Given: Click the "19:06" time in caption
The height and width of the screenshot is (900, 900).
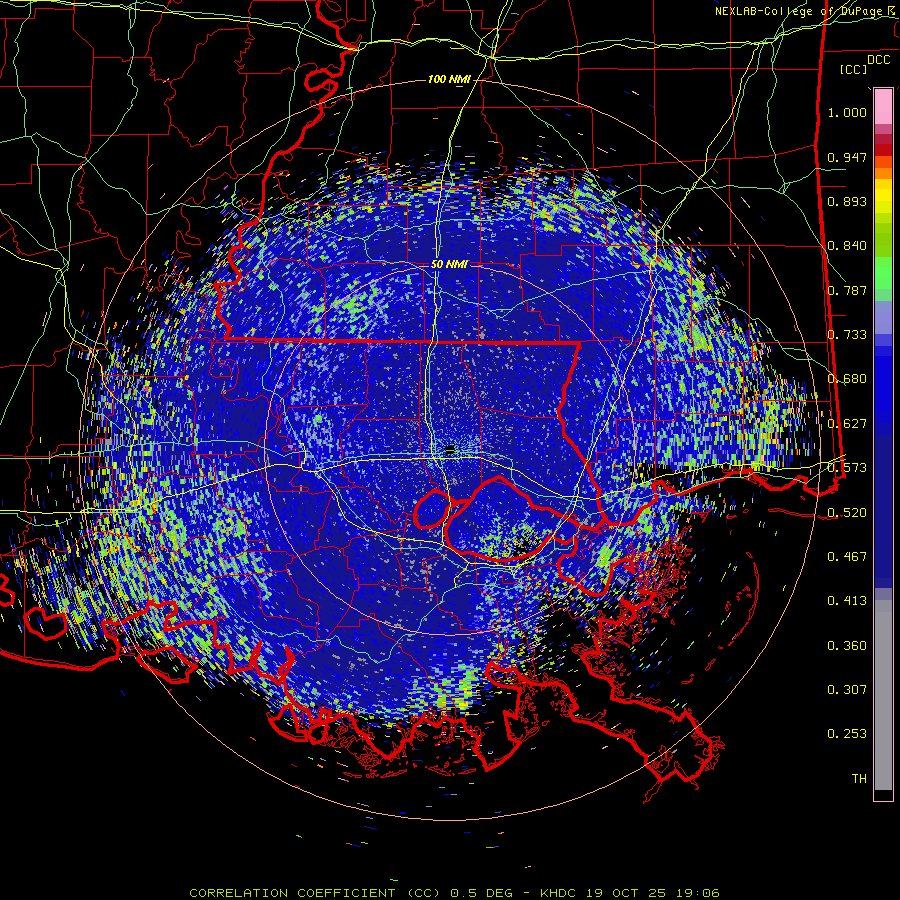Looking at the screenshot, I should [697, 893].
